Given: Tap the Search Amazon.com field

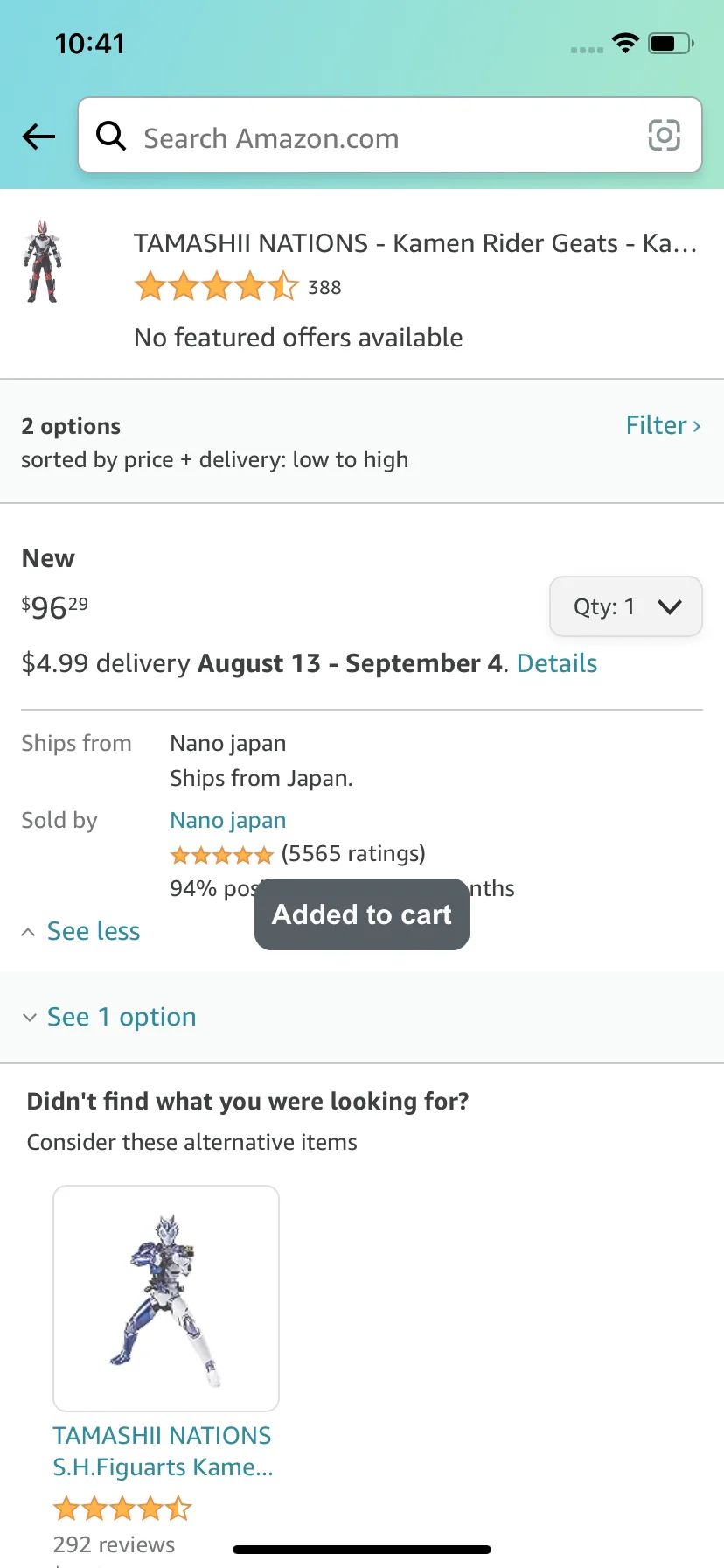Looking at the screenshot, I should 385,137.
